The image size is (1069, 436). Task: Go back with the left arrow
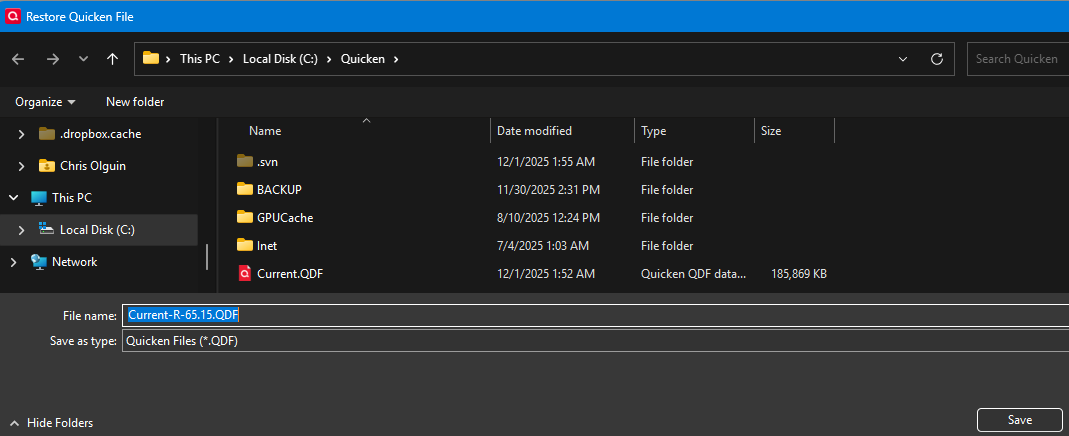coord(18,59)
